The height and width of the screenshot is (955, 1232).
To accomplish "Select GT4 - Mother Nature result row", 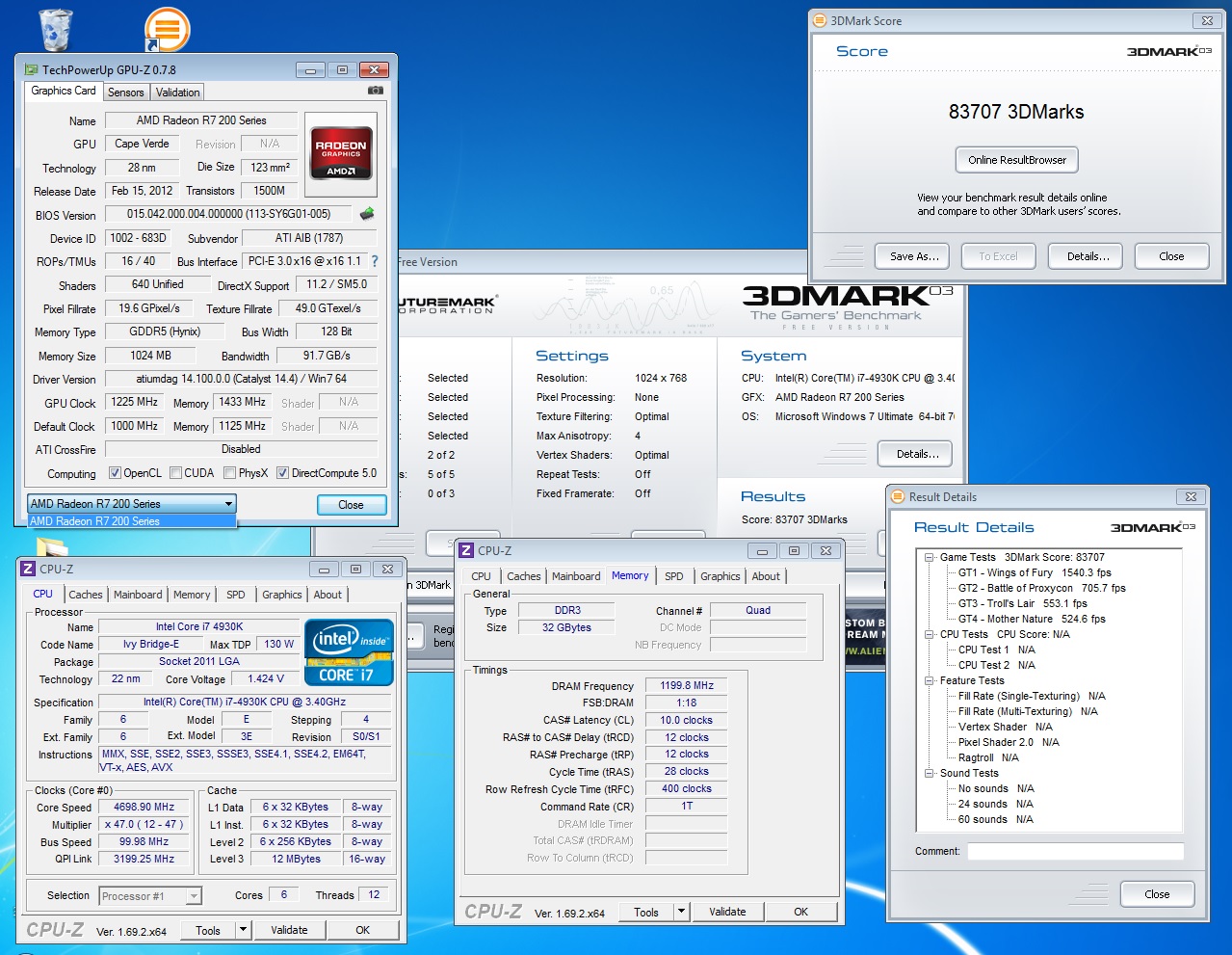I will [1031, 619].
